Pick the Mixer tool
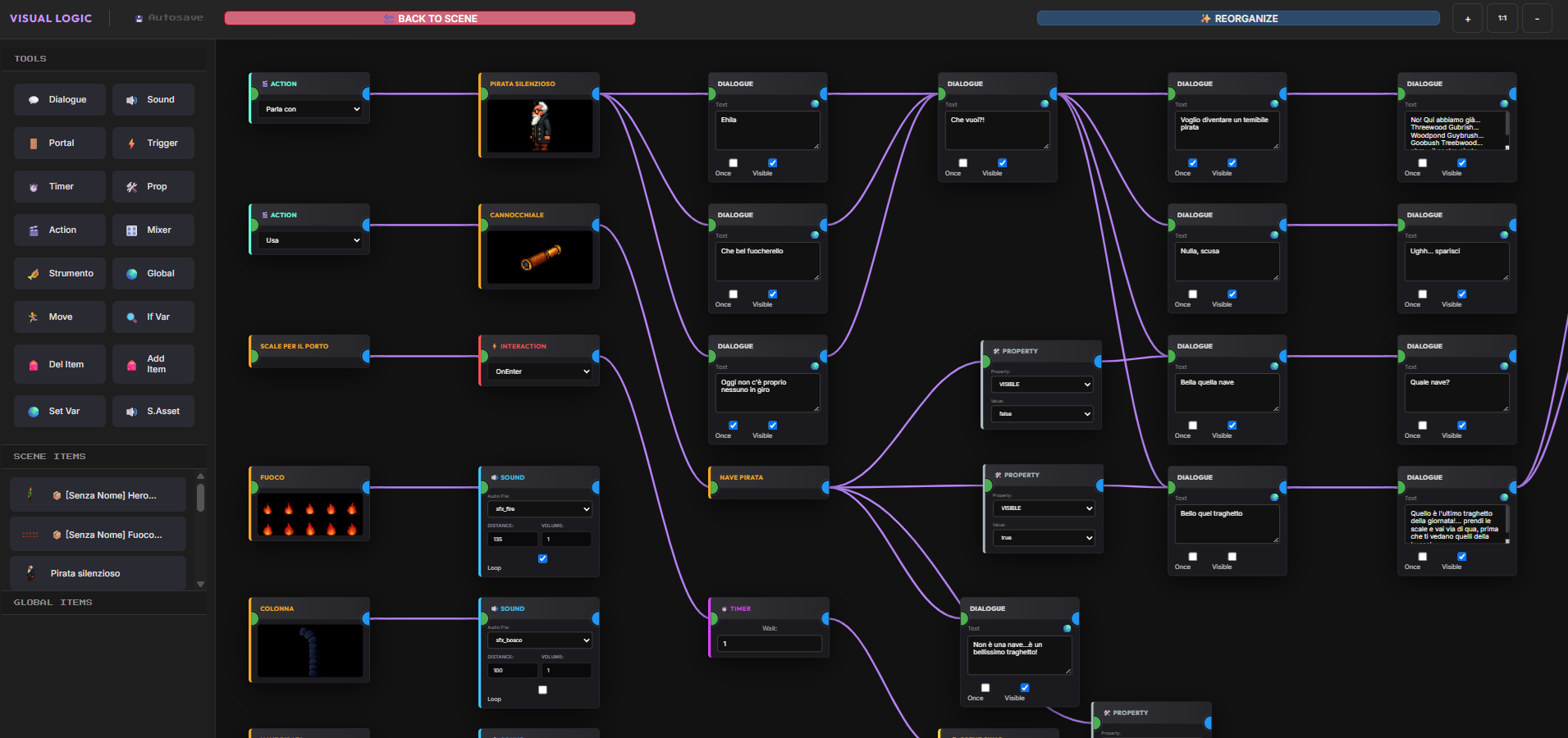 point(153,230)
